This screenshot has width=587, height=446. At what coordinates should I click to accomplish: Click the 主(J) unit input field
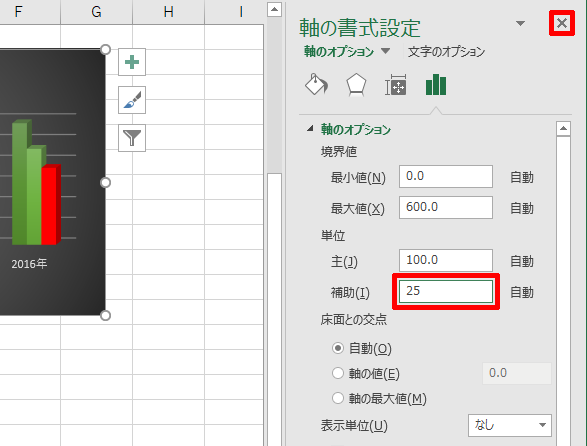pyautogui.click(x=446, y=260)
